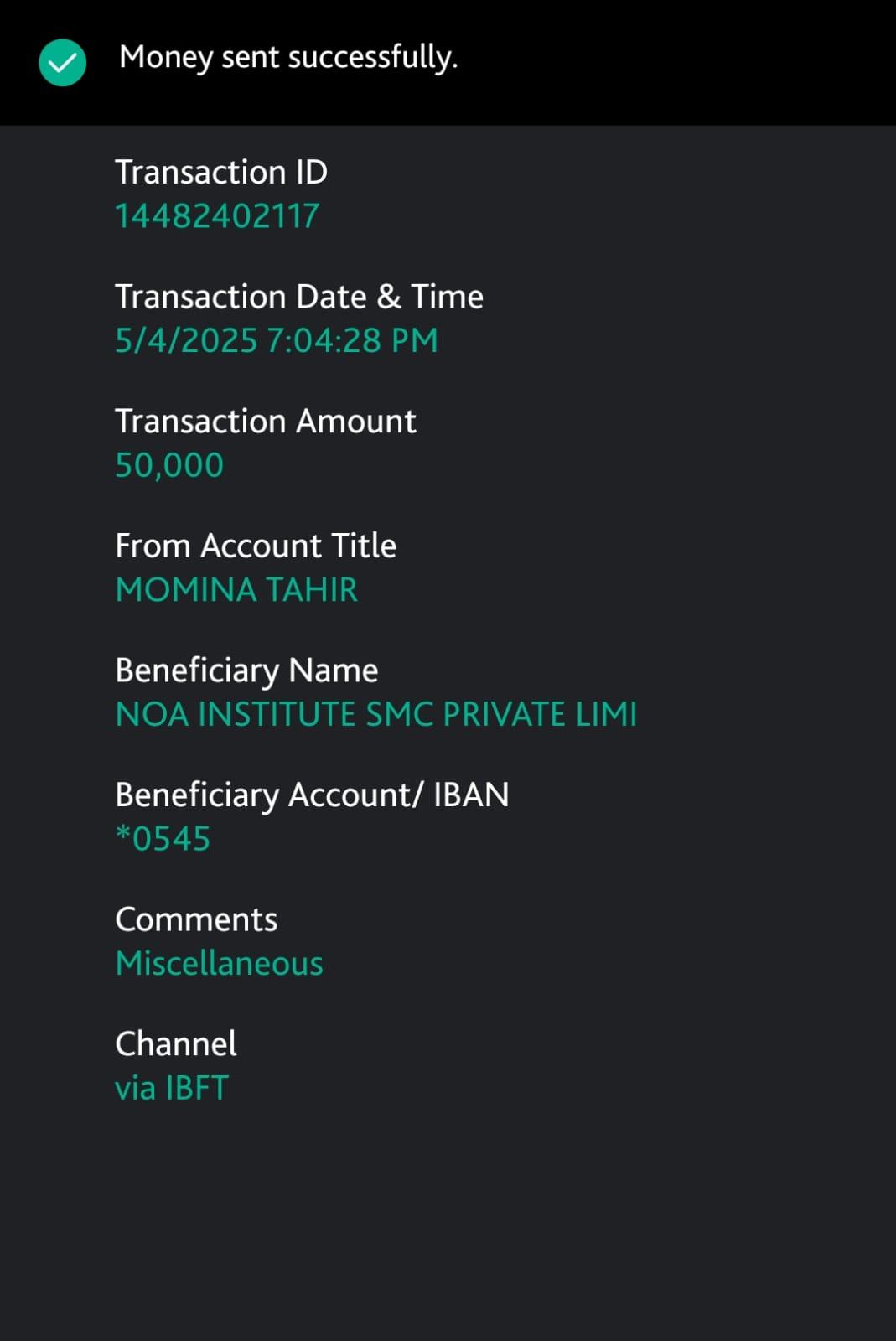Click the "Money sent successfully." message
Viewport: 896px width, 1341px height.
[287, 57]
